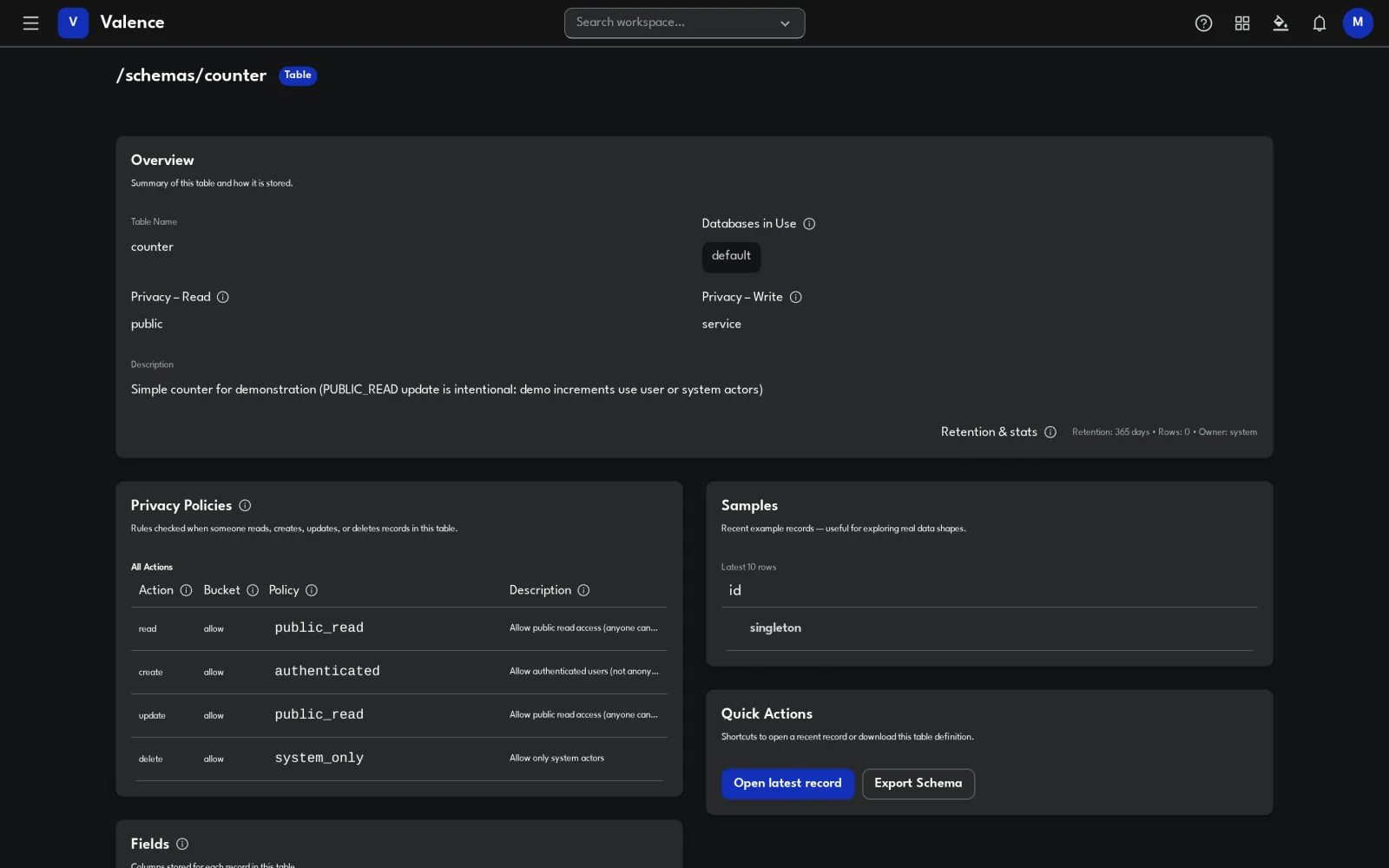Click the delete action cell
1389x868 pixels.
[151, 759]
